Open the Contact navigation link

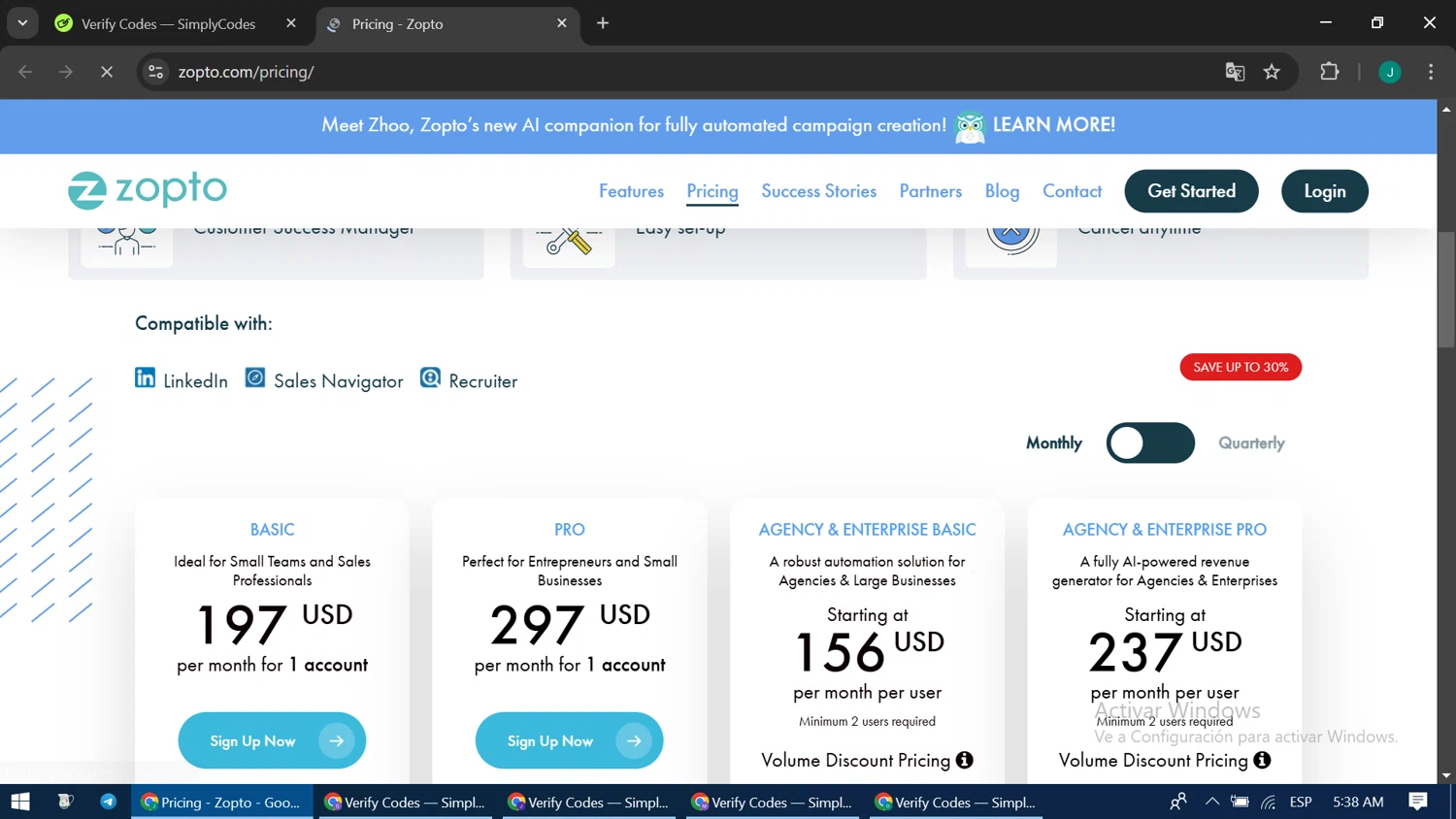point(1072,191)
